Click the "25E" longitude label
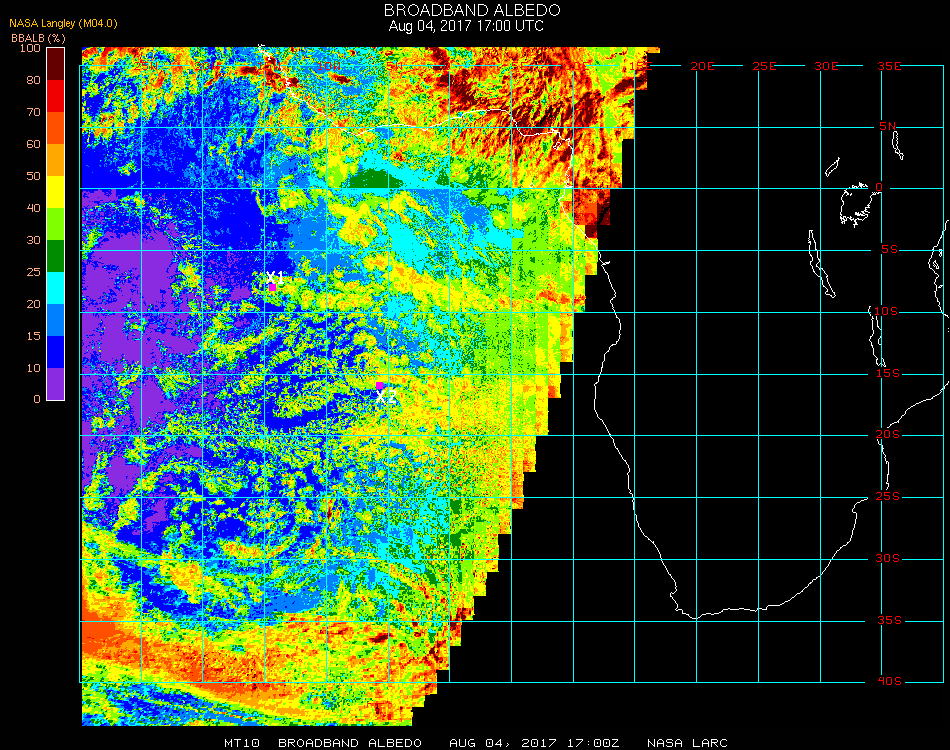The height and width of the screenshot is (750, 950). pos(764,66)
